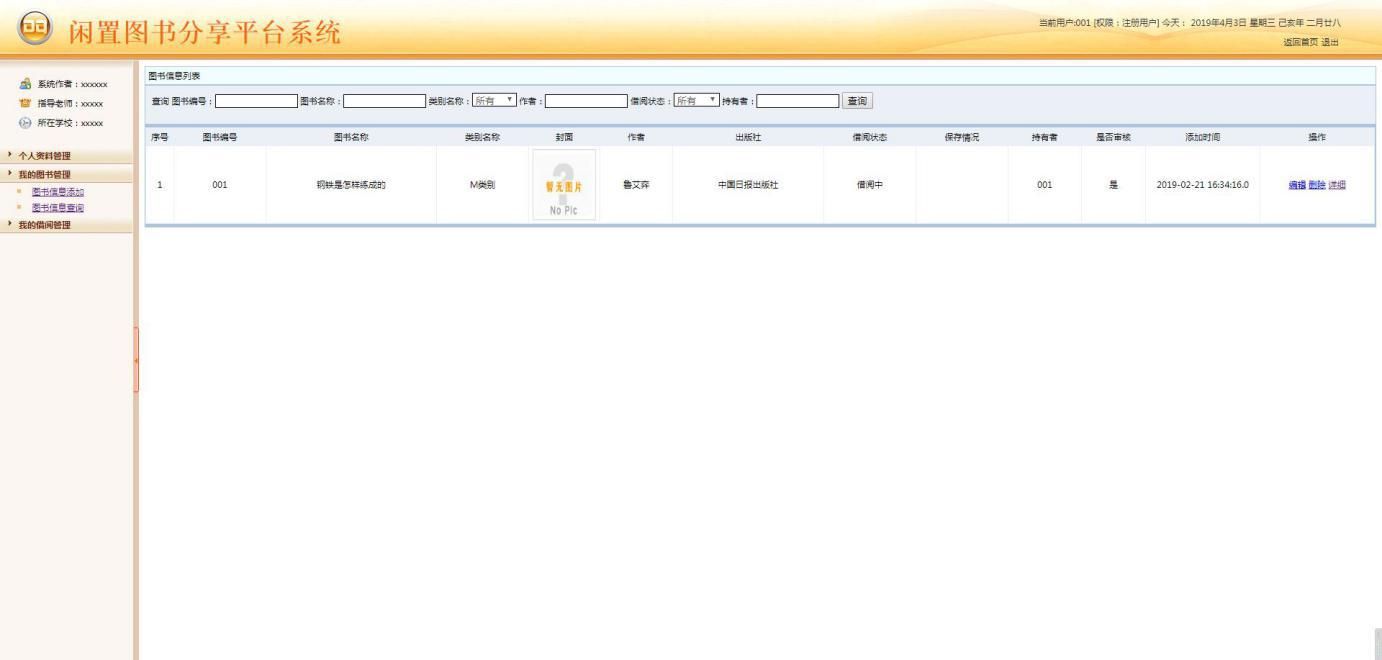Click the 序号 column header
The image size is (1382, 660).
(x=159, y=136)
